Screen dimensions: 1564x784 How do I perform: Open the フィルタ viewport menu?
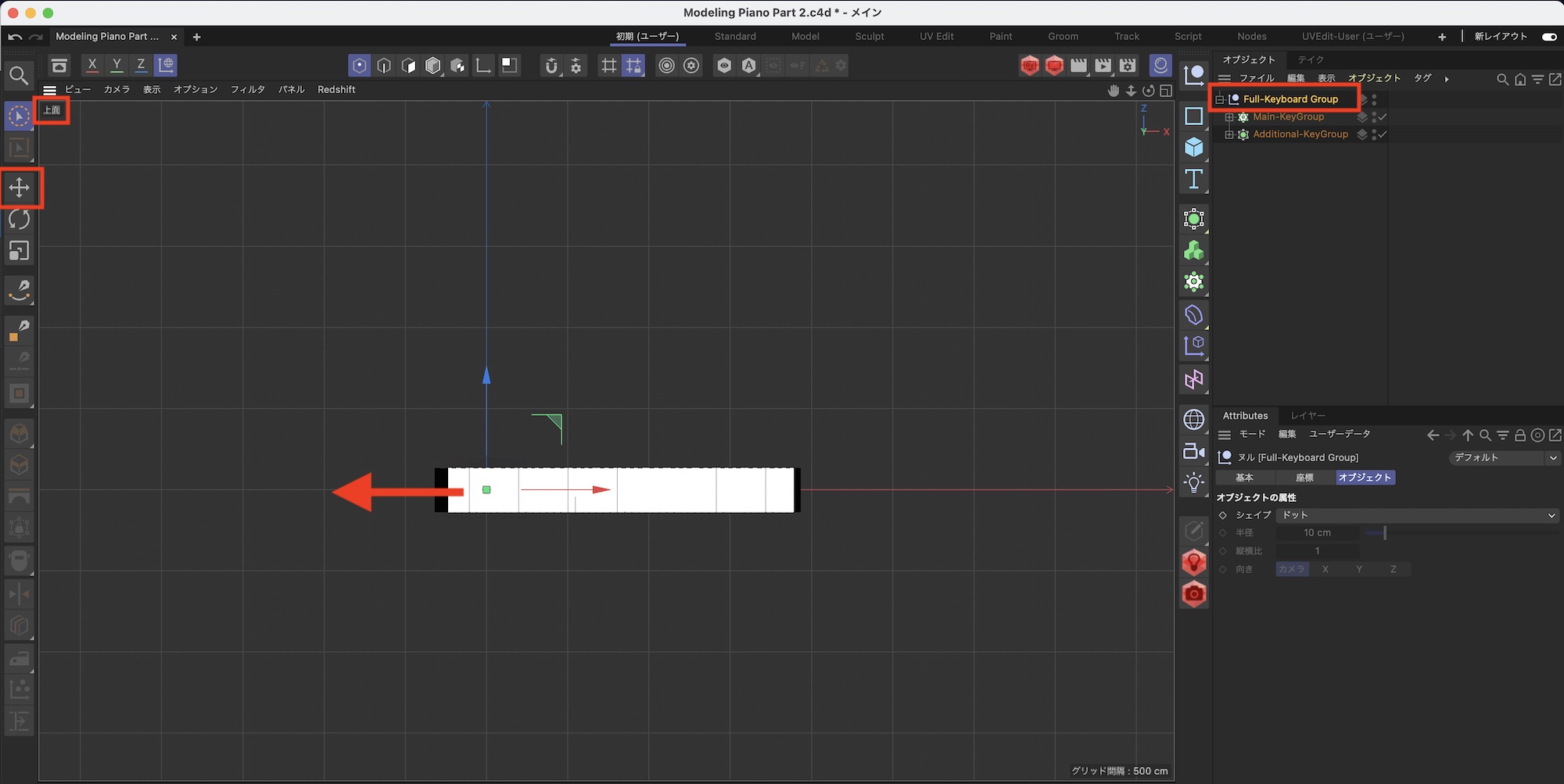(247, 90)
